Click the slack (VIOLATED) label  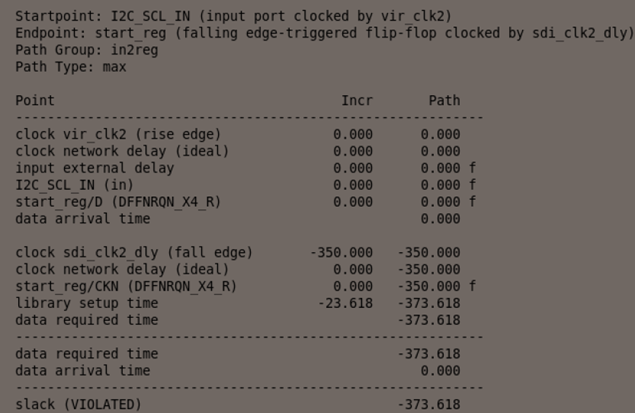[x=79, y=404]
